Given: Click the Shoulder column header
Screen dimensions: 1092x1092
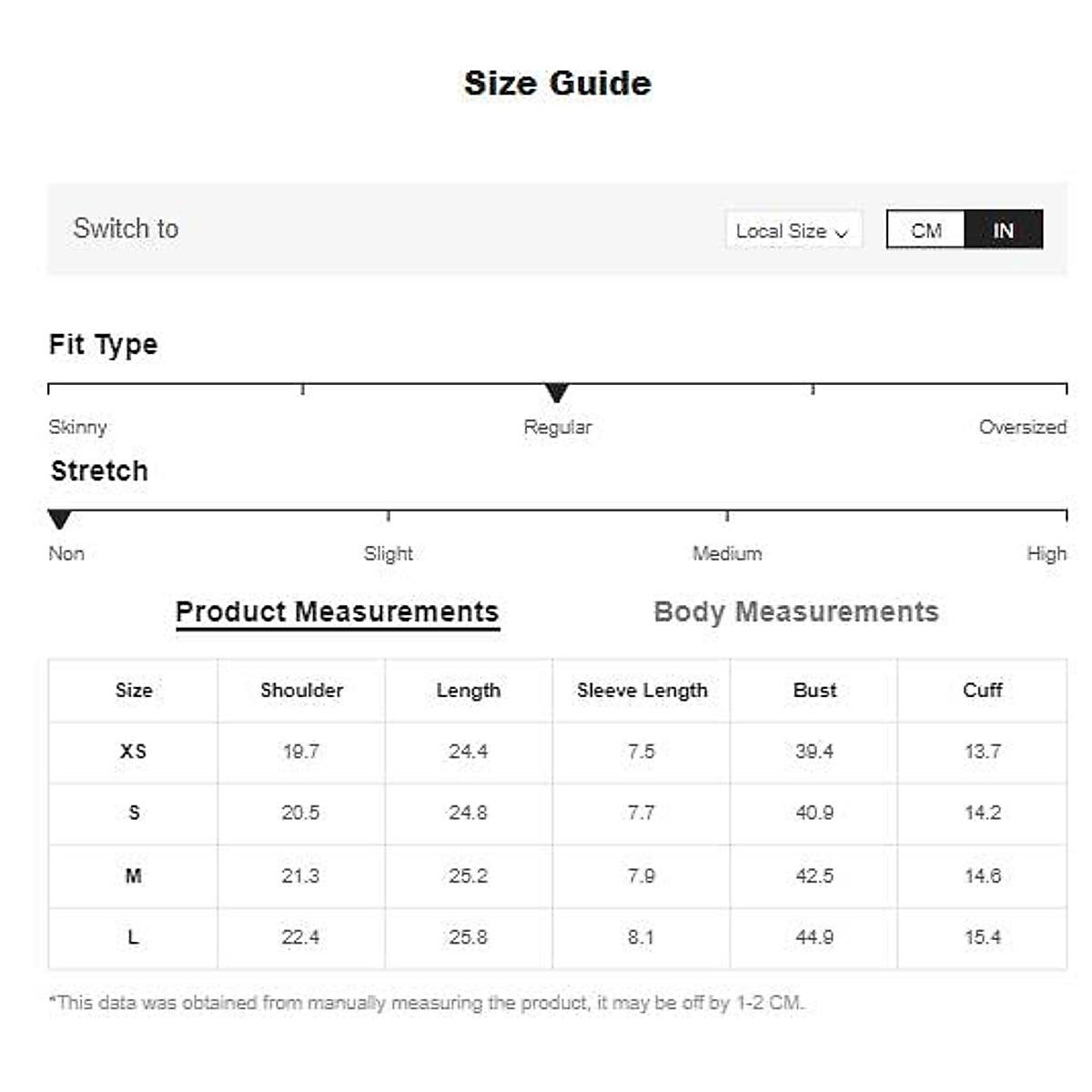Looking at the screenshot, I should pos(301,690).
